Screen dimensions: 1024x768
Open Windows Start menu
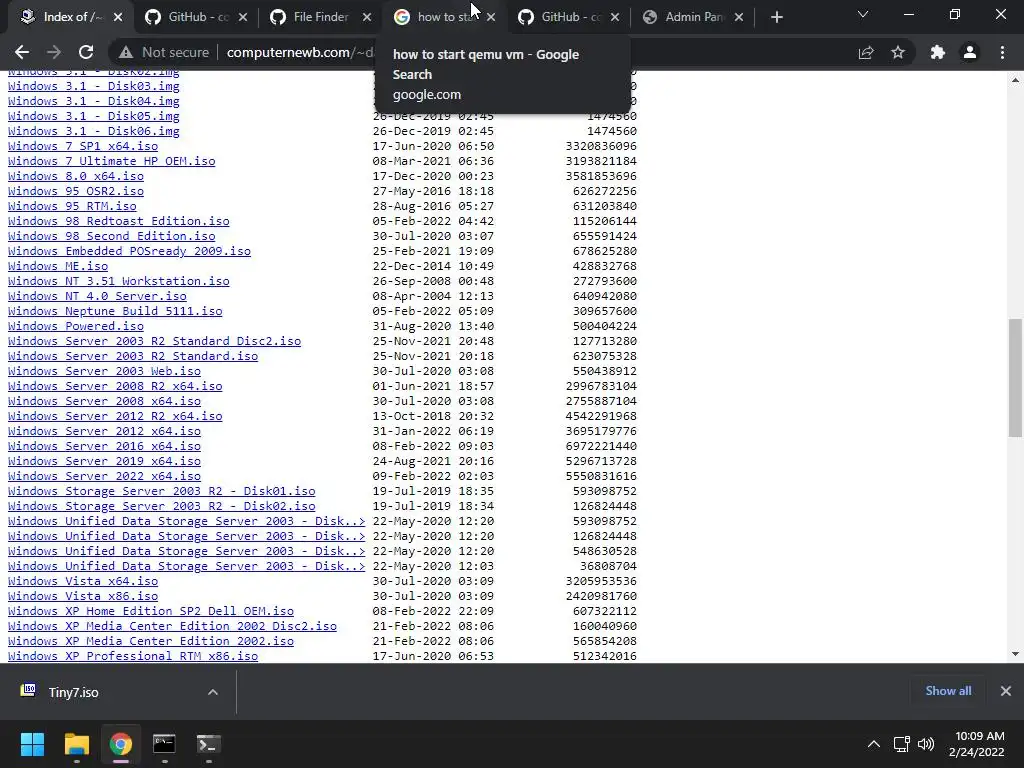(32, 744)
